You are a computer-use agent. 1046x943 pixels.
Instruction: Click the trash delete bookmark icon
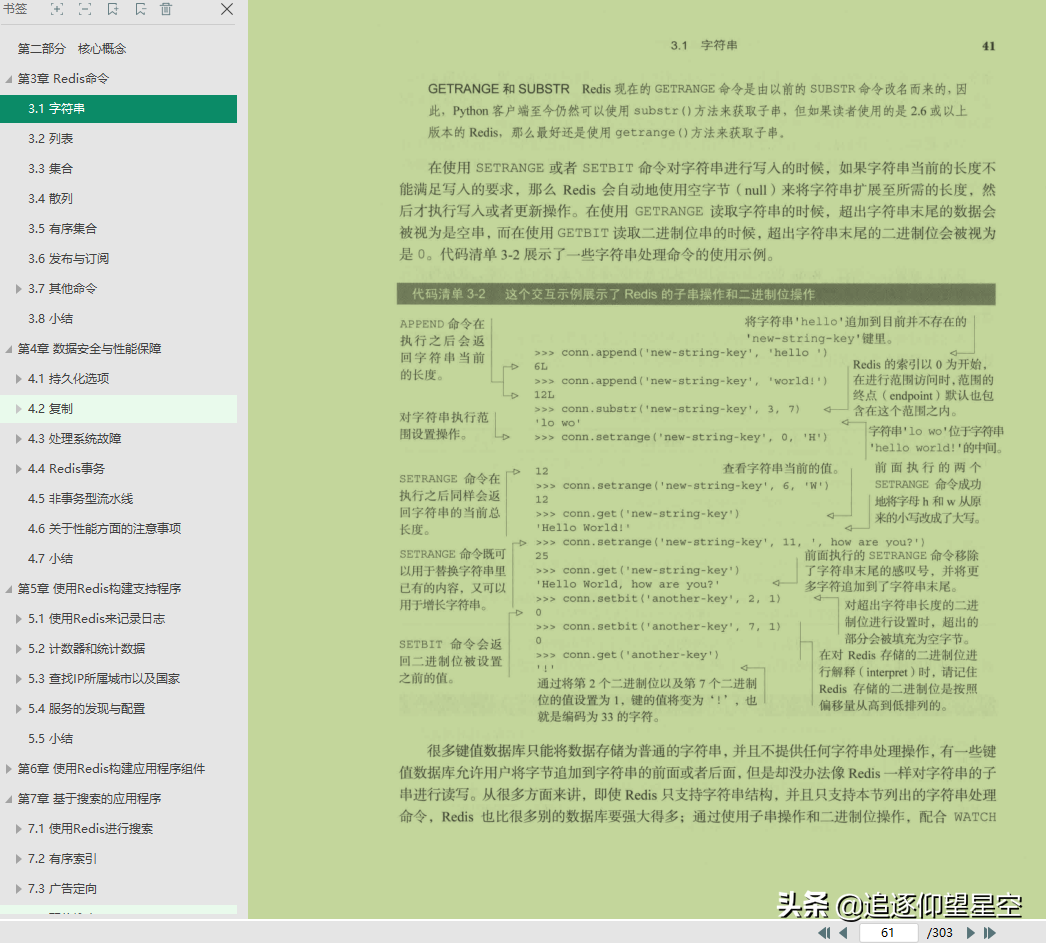click(166, 9)
